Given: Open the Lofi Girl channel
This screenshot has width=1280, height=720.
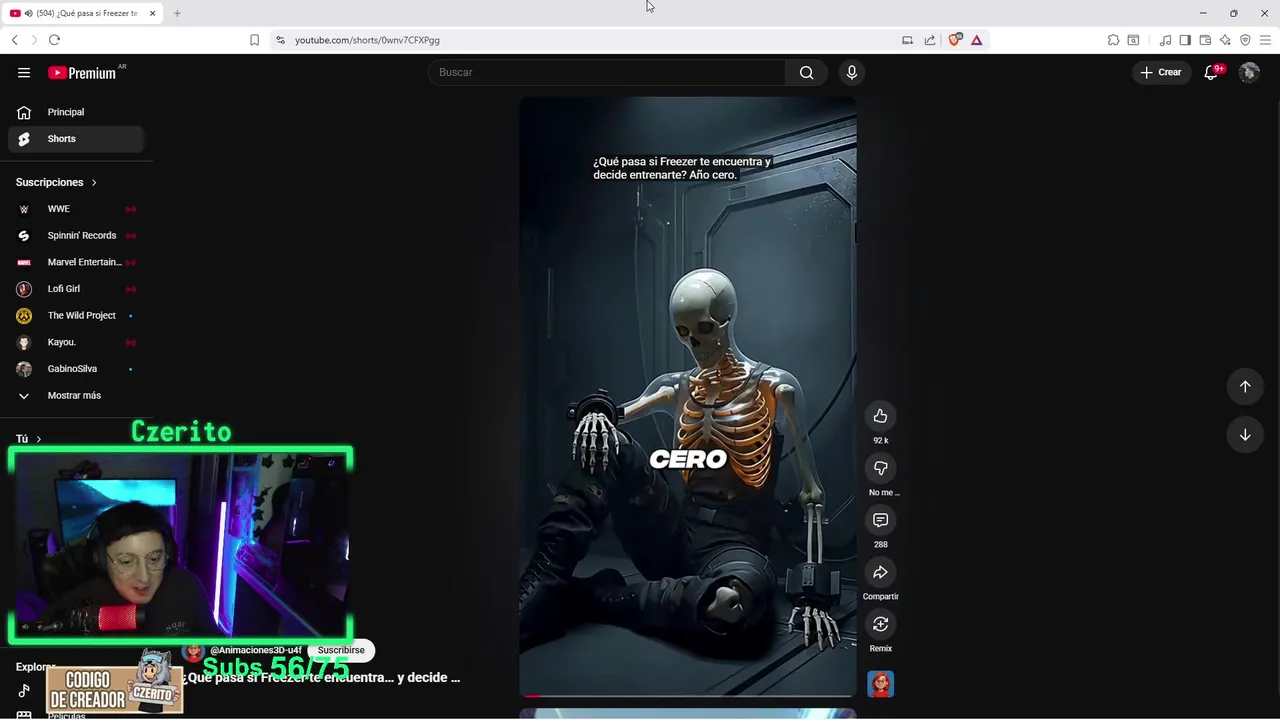Looking at the screenshot, I should (x=76, y=289).
